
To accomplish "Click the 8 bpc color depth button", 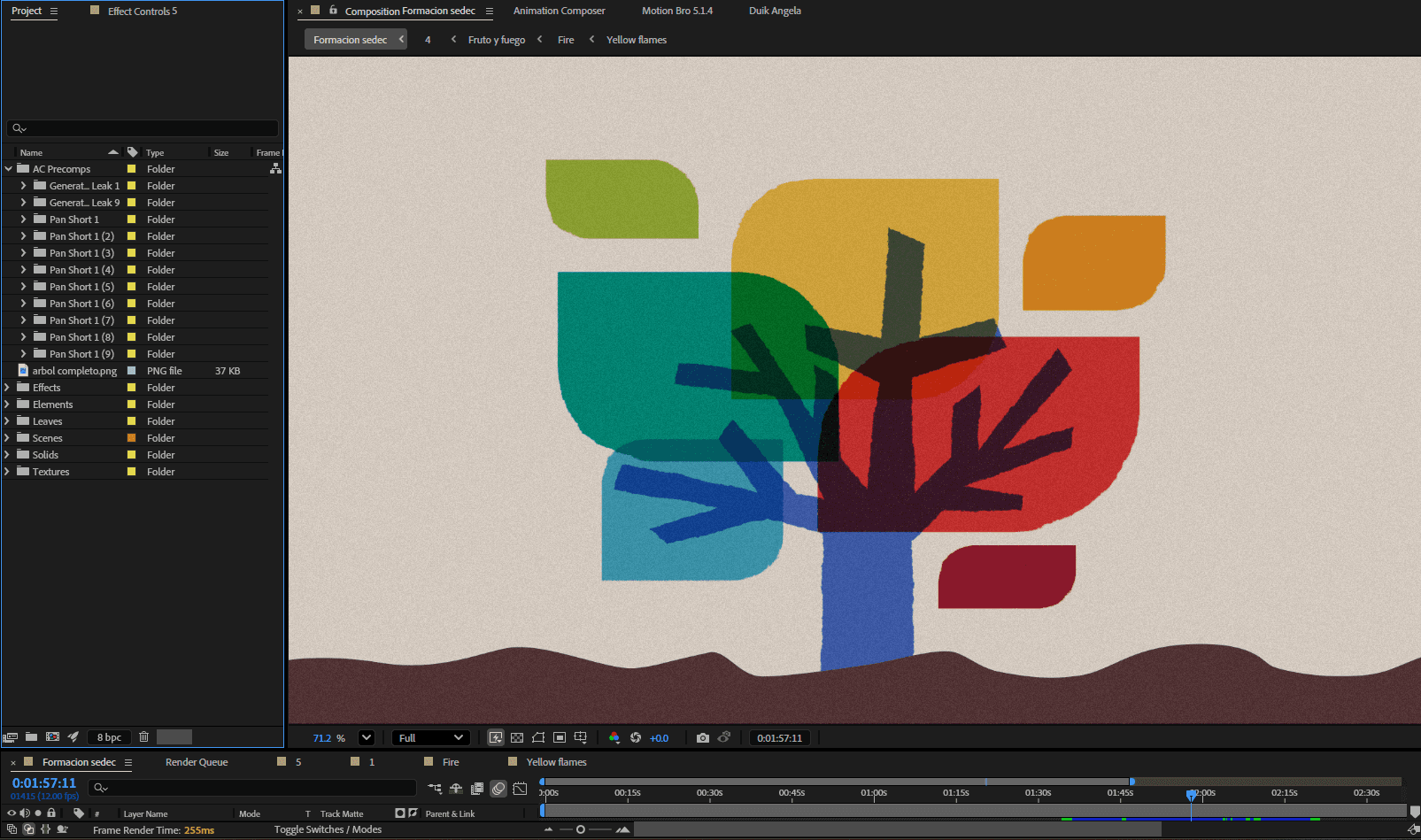I will point(109,737).
